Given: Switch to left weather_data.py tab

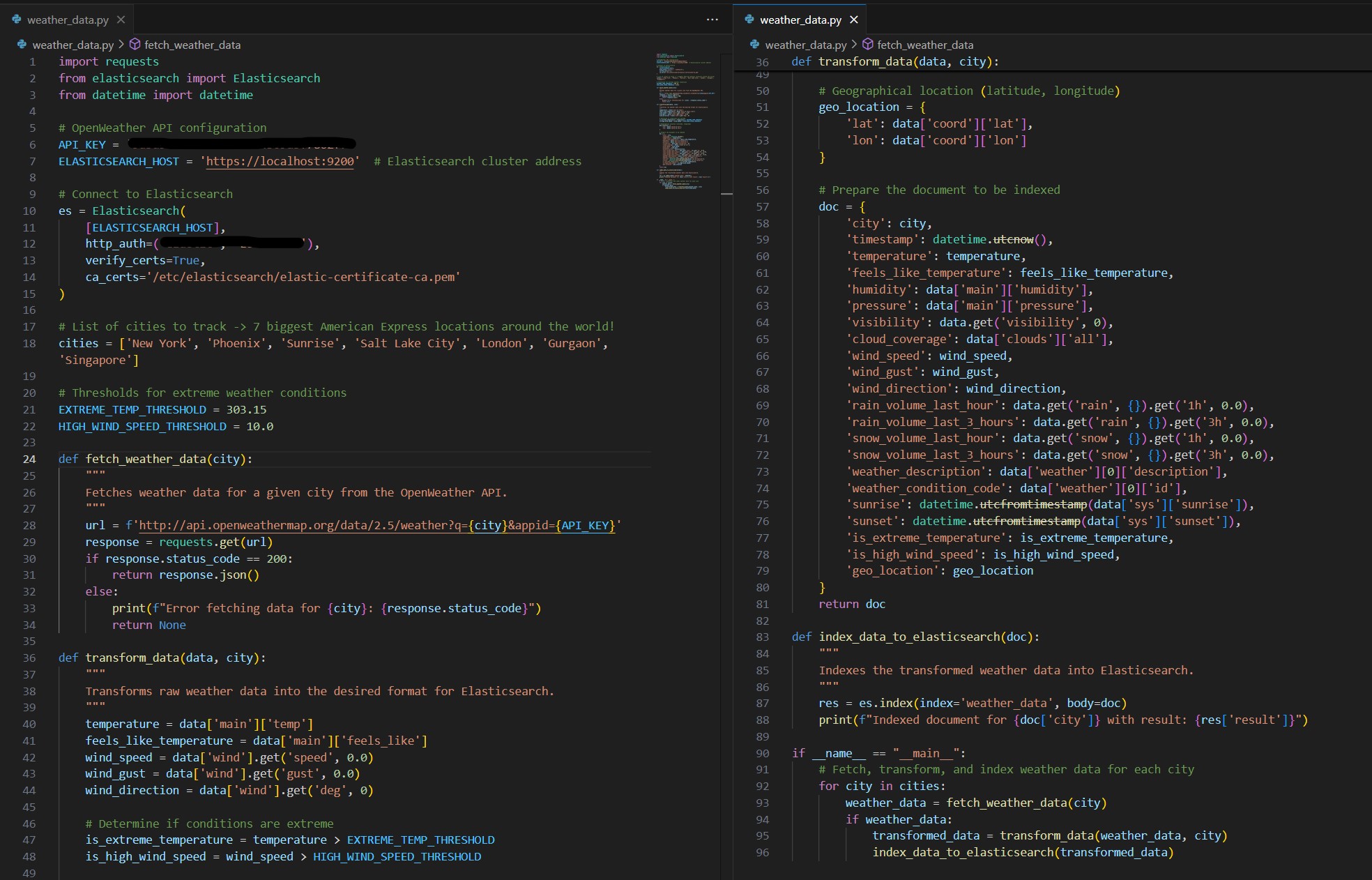Looking at the screenshot, I should (68, 20).
